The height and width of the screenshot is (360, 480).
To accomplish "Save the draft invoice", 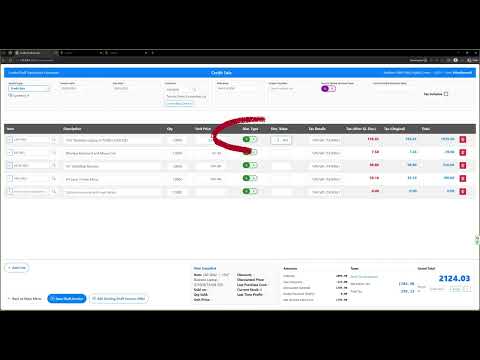I will (x=67, y=299).
